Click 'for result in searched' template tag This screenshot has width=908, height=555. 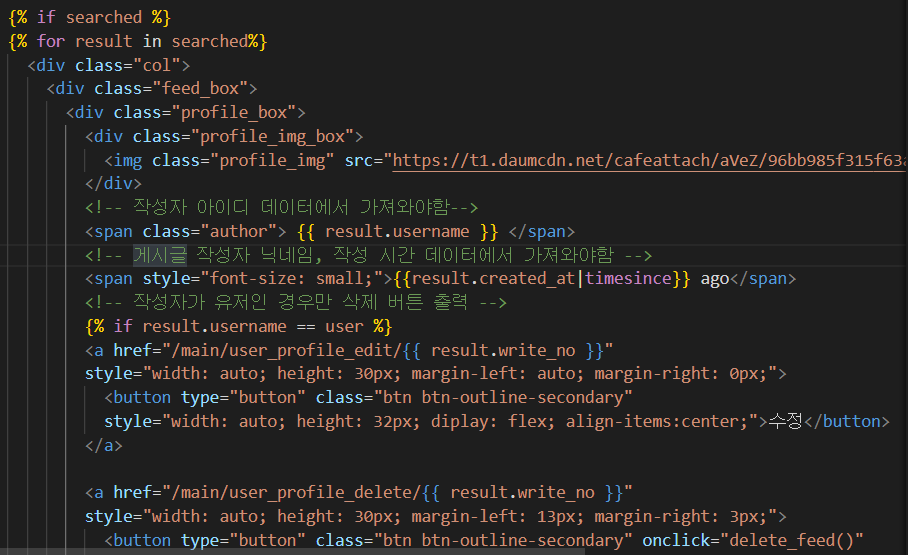(138, 41)
